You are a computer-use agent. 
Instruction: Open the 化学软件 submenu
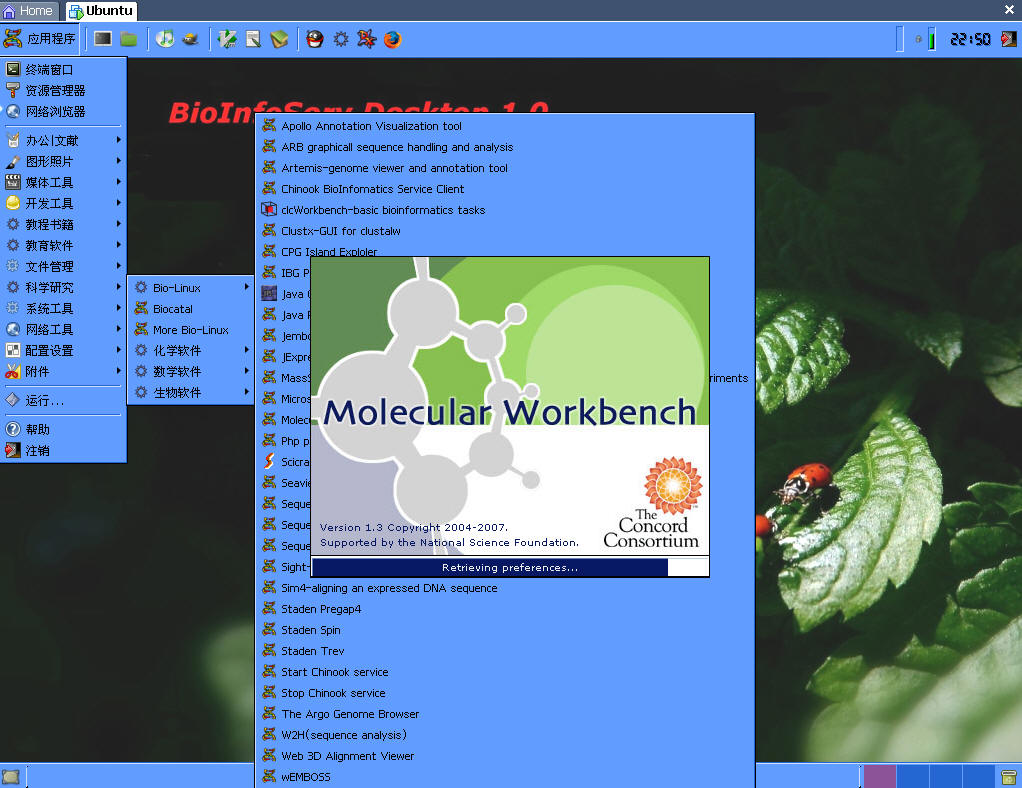(191, 351)
